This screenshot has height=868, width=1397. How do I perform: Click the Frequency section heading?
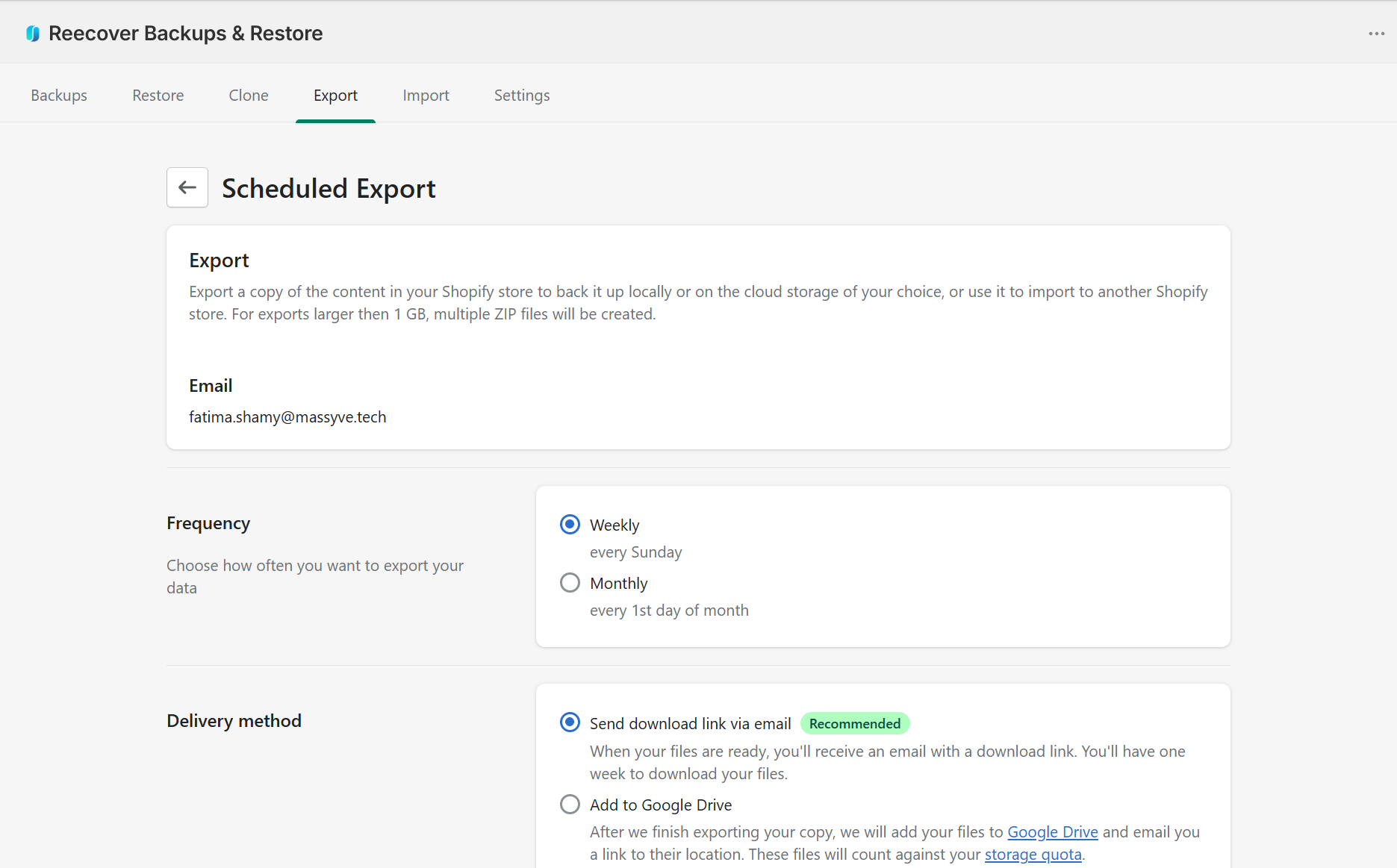pyautogui.click(x=208, y=523)
